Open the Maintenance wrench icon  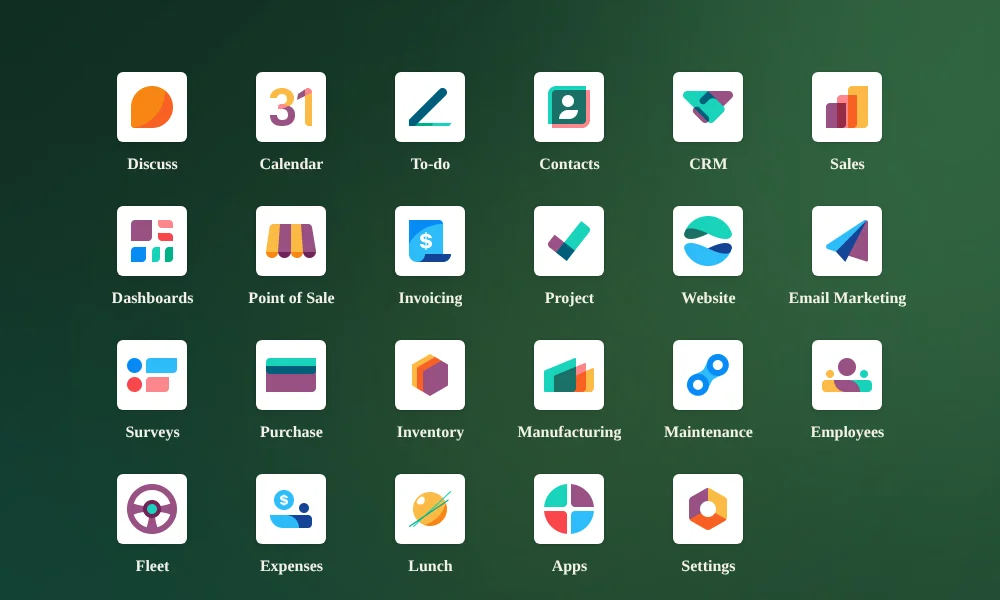point(708,375)
